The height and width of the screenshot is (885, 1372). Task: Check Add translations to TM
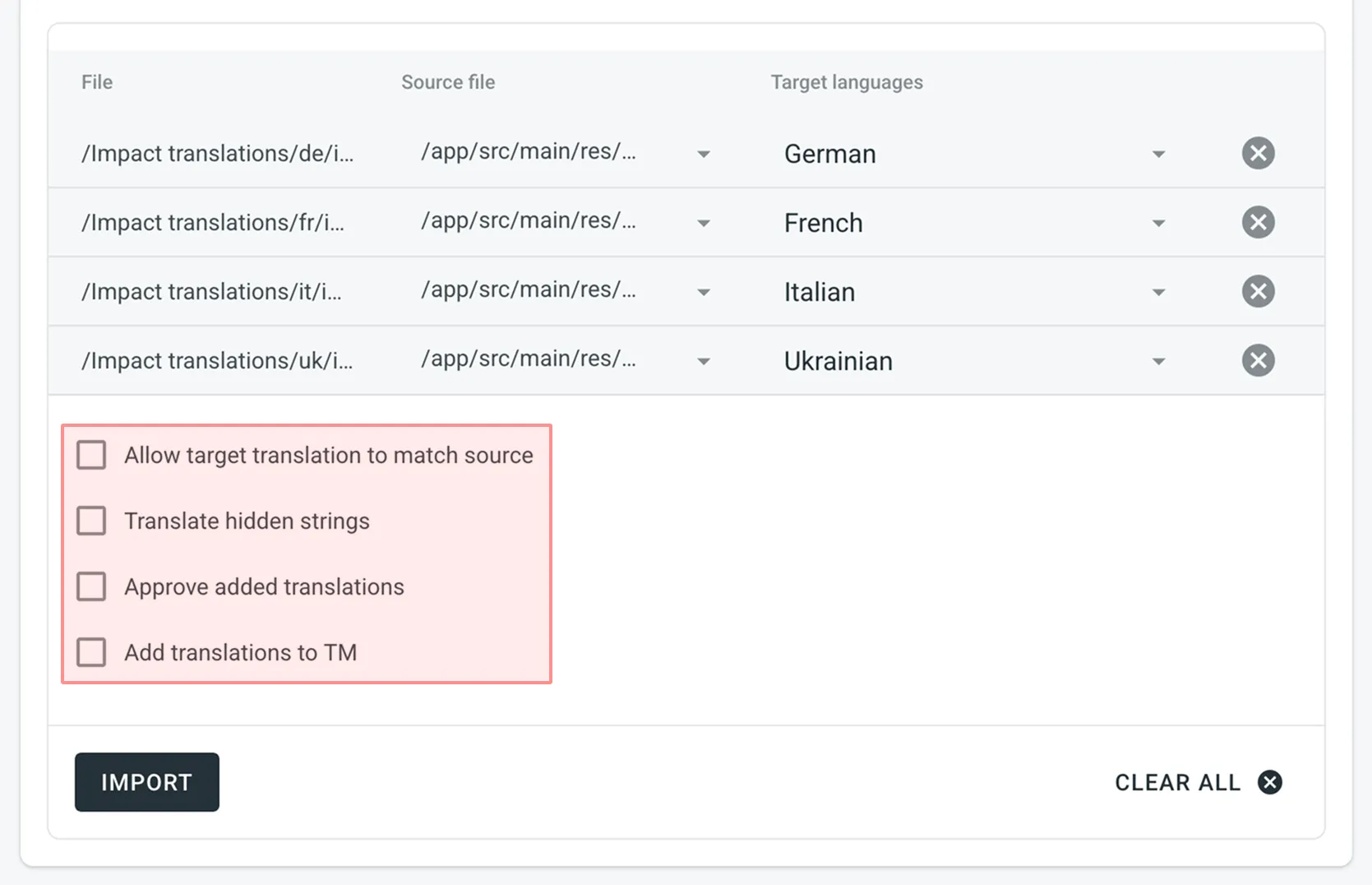[91, 652]
